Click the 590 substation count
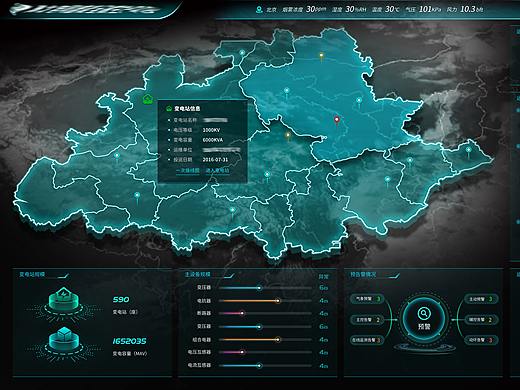Screen dimensions: 520x390 point(121,299)
